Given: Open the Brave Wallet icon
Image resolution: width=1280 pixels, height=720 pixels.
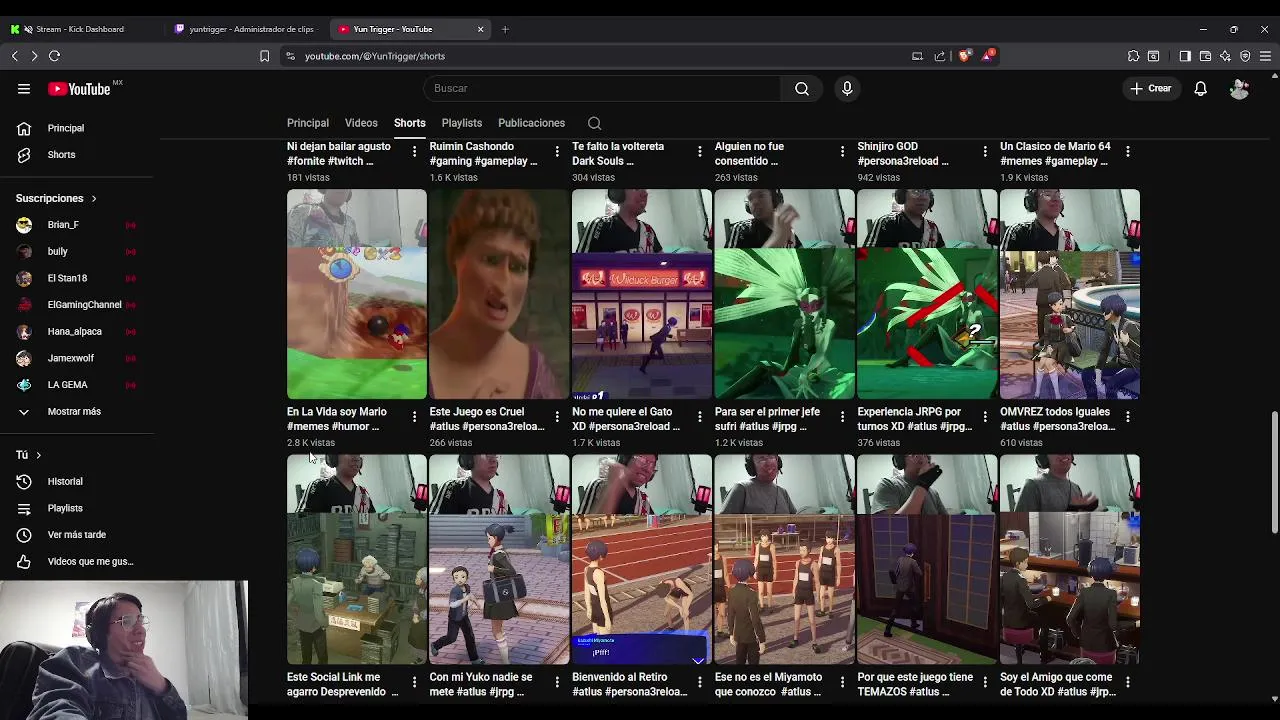Looking at the screenshot, I should pos(1205,56).
